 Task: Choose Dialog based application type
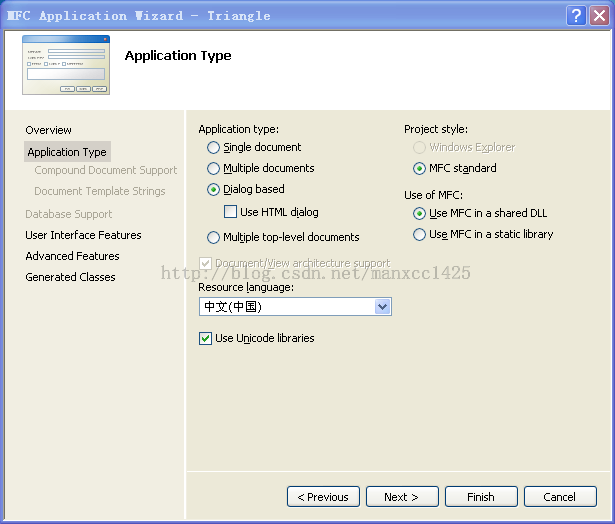213,190
